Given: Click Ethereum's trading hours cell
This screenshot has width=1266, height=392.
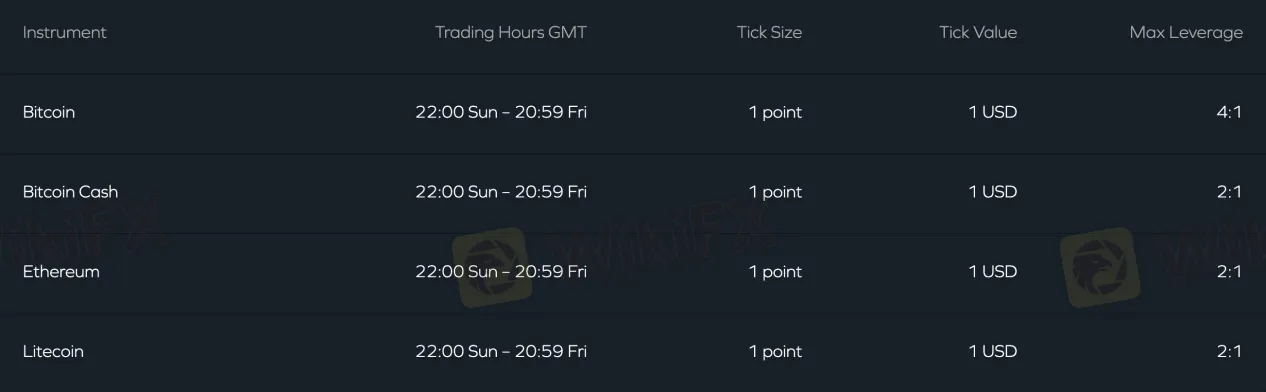Looking at the screenshot, I should 501,272.
